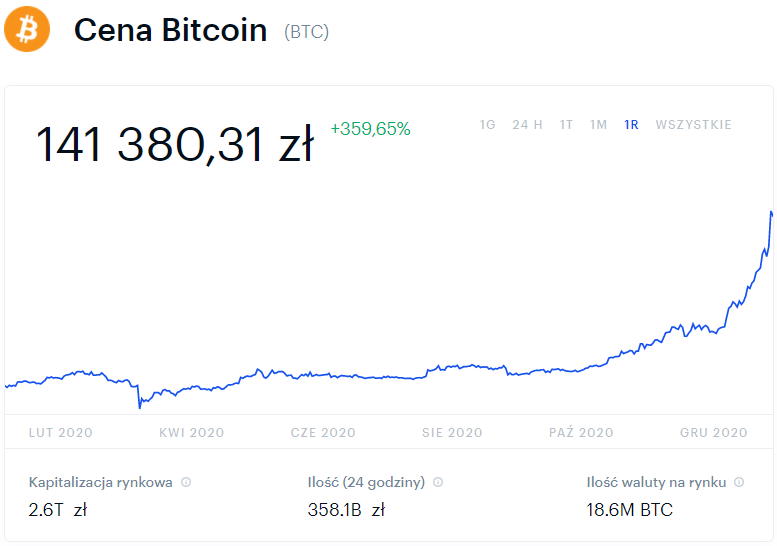Click the price chart peak in December

[771, 212]
